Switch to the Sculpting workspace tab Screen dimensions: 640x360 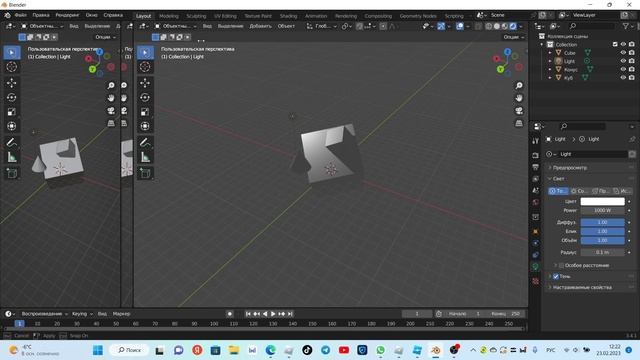point(196,16)
